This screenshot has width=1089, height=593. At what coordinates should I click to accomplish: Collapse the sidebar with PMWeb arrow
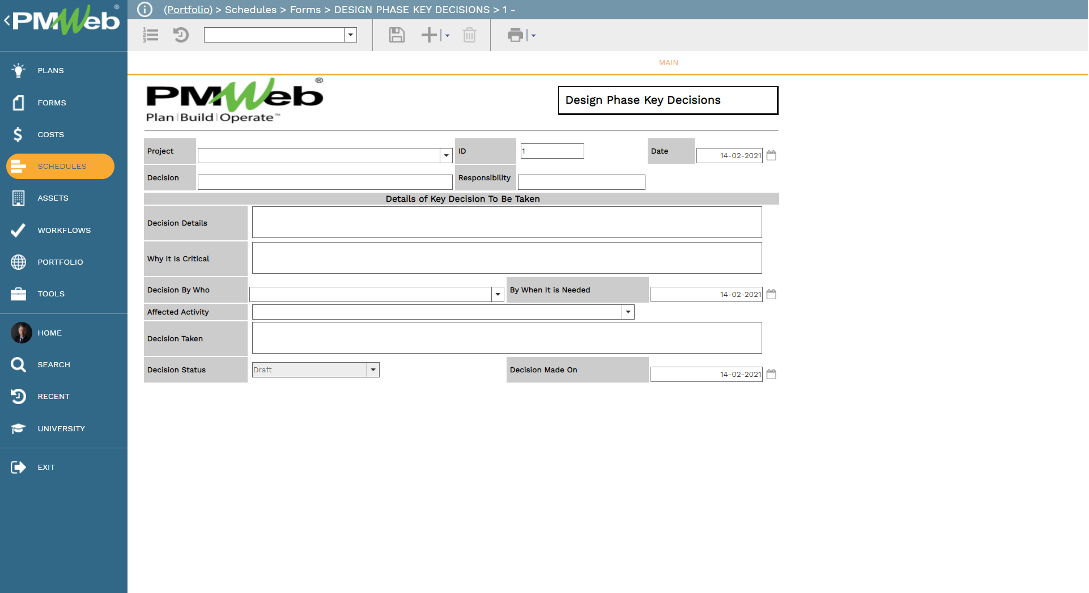click(x=7, y=21)
